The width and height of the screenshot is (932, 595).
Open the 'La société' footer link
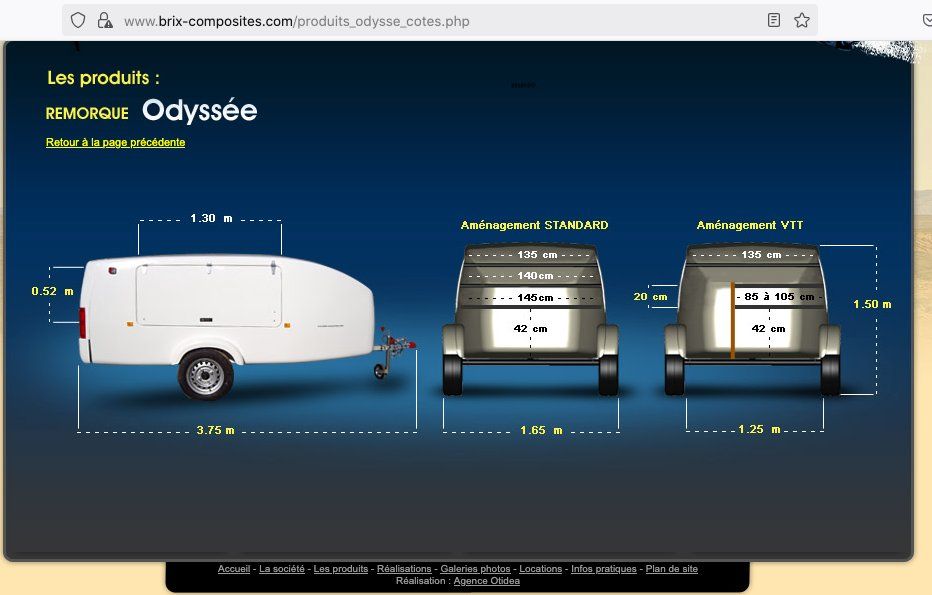[282, 569]
